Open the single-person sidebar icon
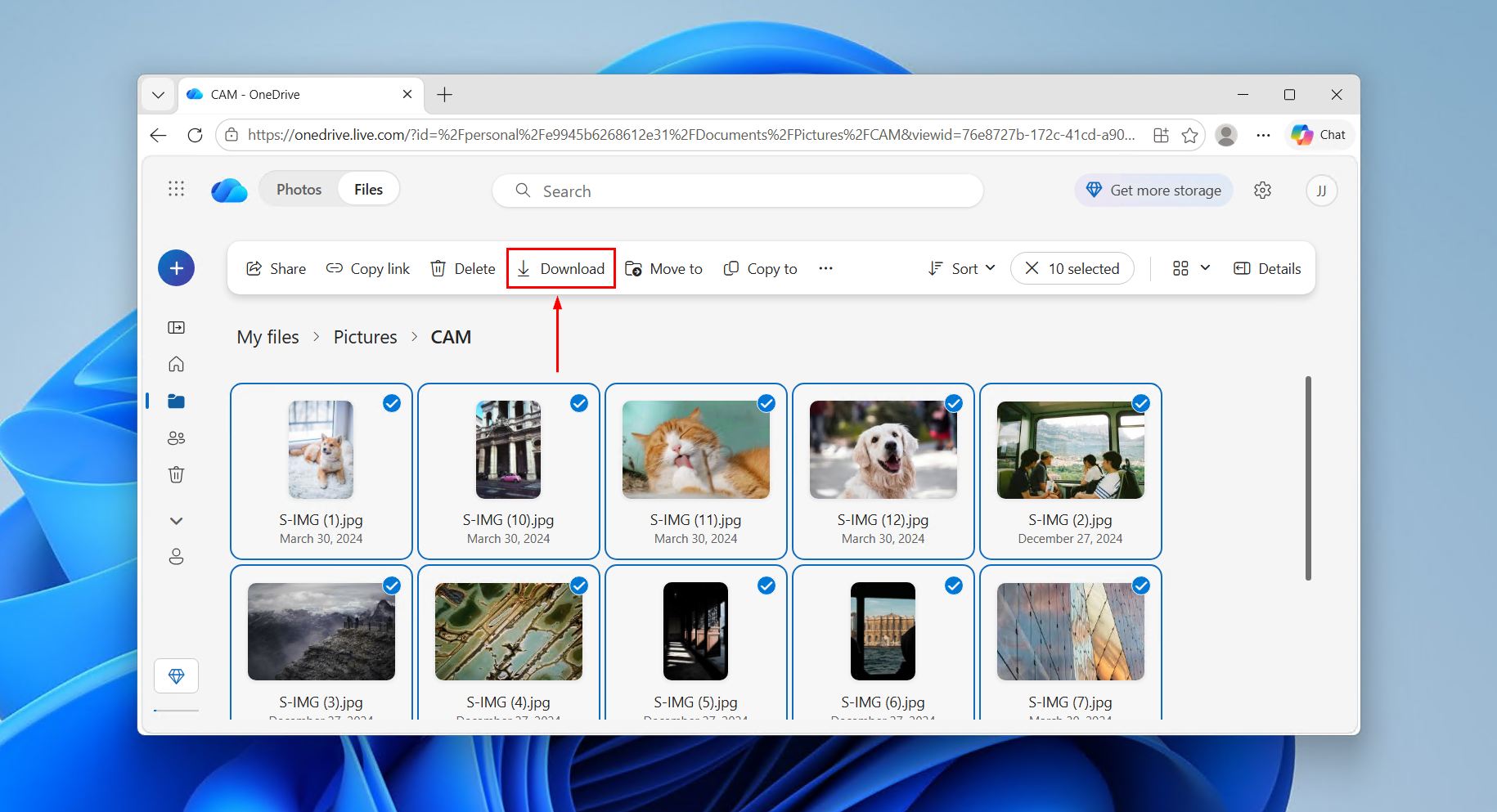The width and height of the screenshot is (1497, 812). pyautogui.click(x=176, y=557)
